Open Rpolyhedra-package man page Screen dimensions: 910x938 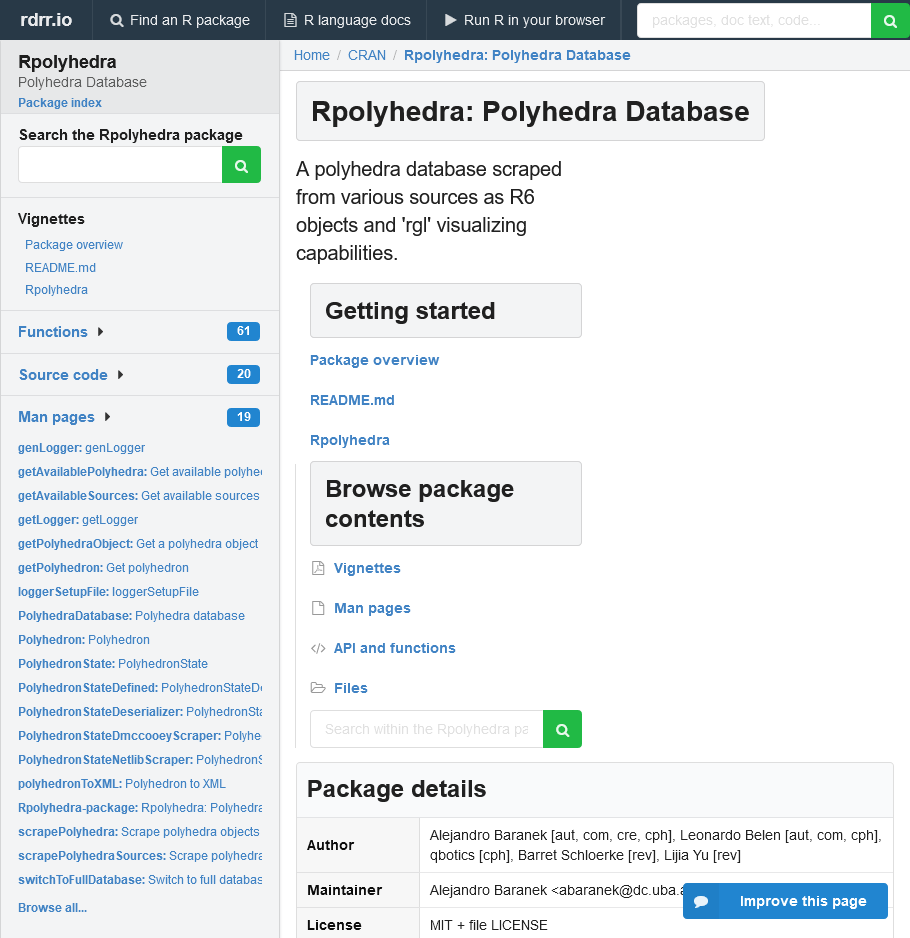coord(140,808)
